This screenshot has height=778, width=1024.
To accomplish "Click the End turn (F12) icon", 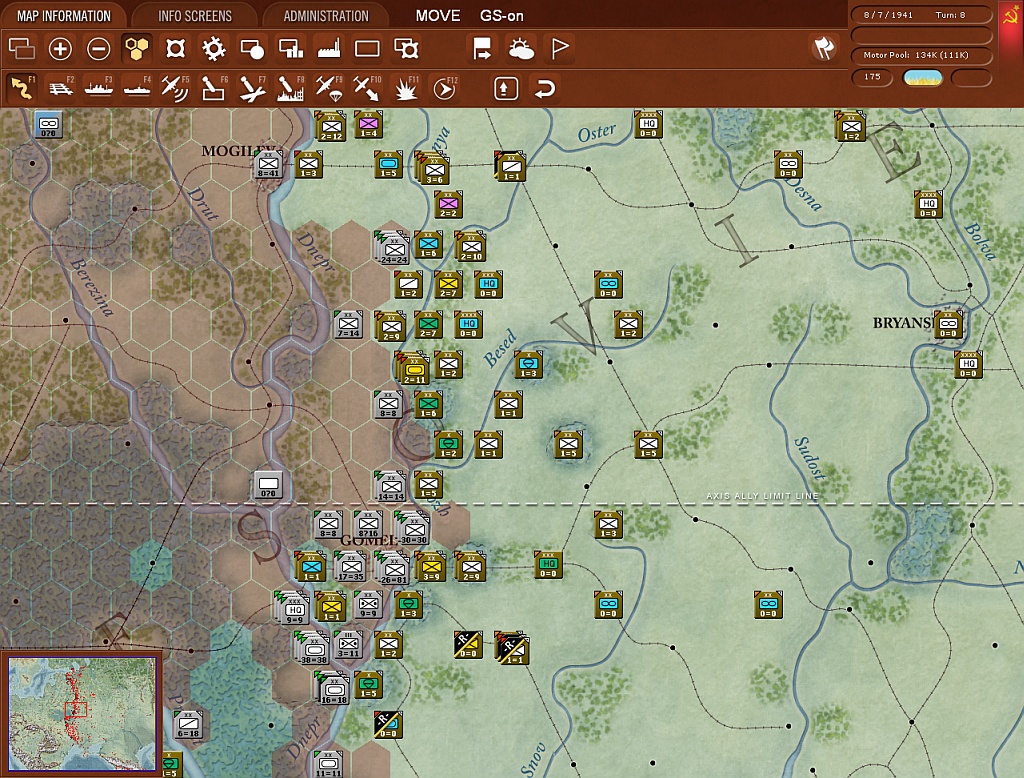I will coord(444,88).
